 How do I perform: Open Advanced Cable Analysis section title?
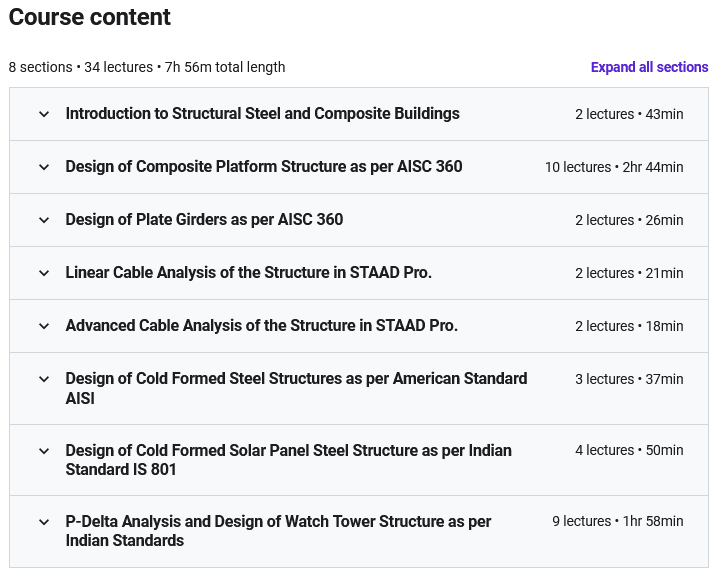click(261, 326)
